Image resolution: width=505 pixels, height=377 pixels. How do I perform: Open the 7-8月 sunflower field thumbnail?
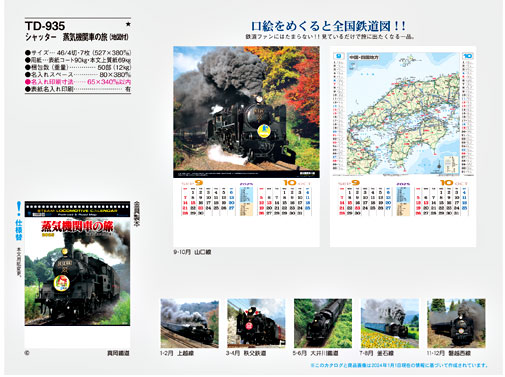point(390,323)
